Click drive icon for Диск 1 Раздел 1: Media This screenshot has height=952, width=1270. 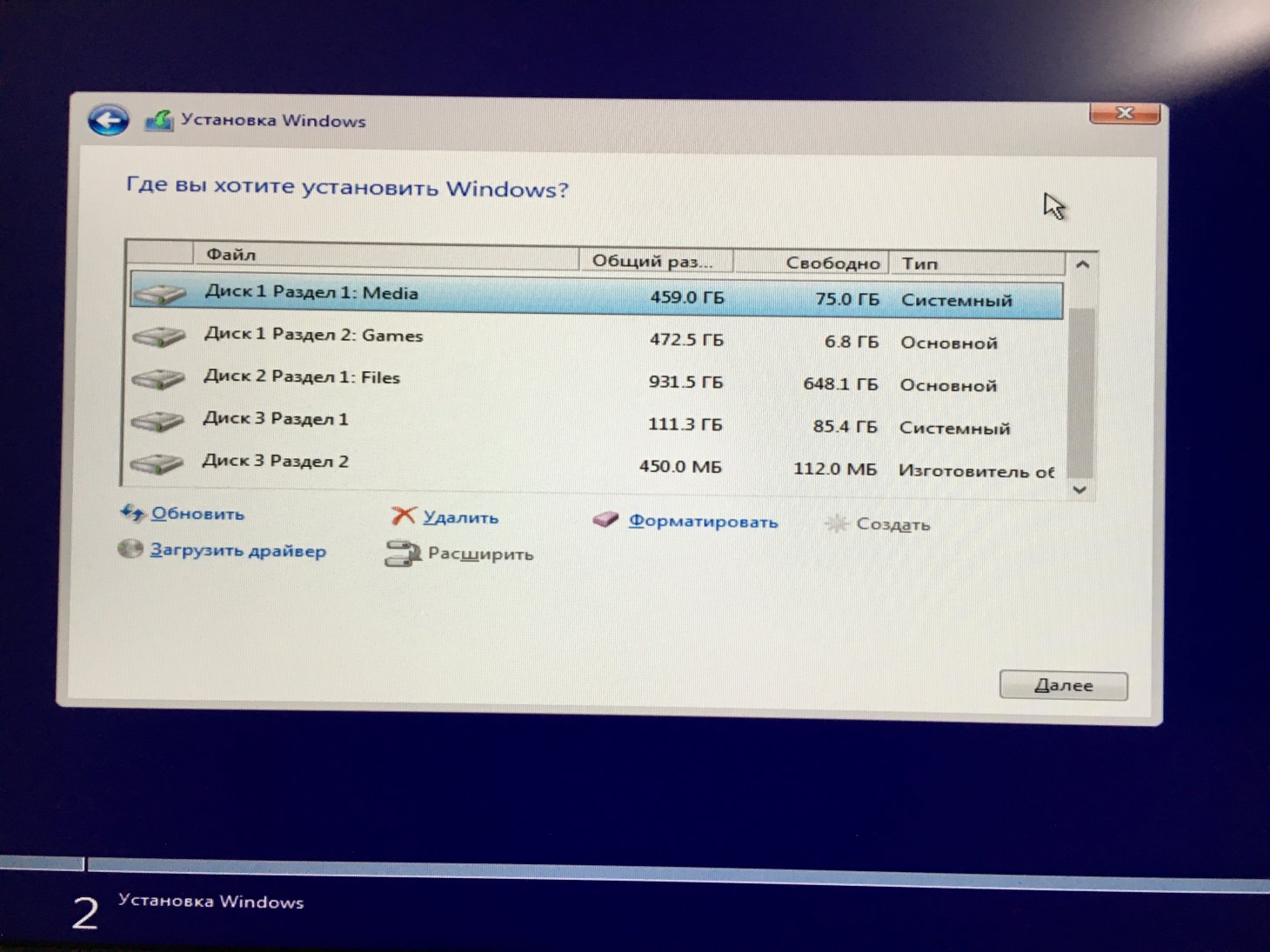[x=160, y=294]
